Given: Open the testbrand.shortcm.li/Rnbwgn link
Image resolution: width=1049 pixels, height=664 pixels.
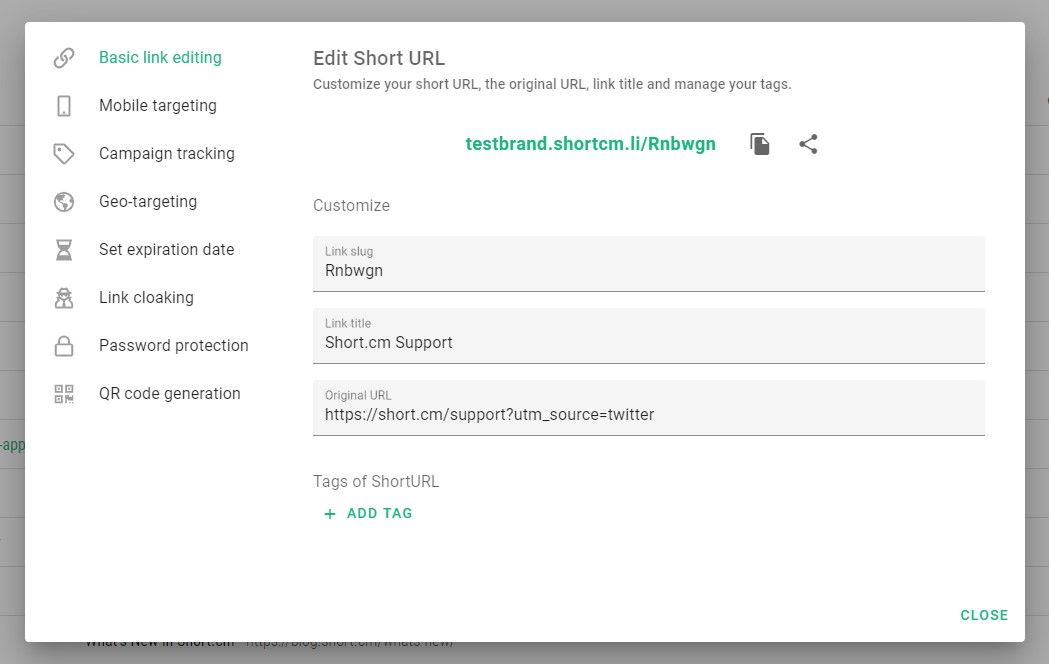Looking at the screenshot, I should (590, 144).
